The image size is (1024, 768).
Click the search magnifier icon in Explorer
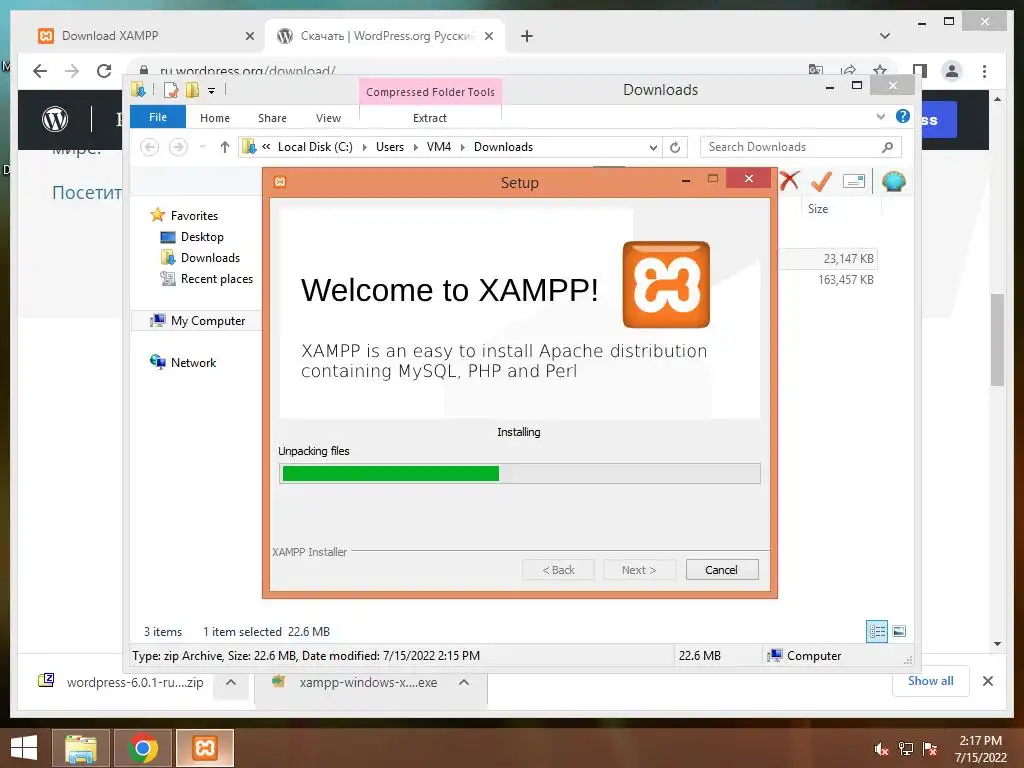coord(888,147)
